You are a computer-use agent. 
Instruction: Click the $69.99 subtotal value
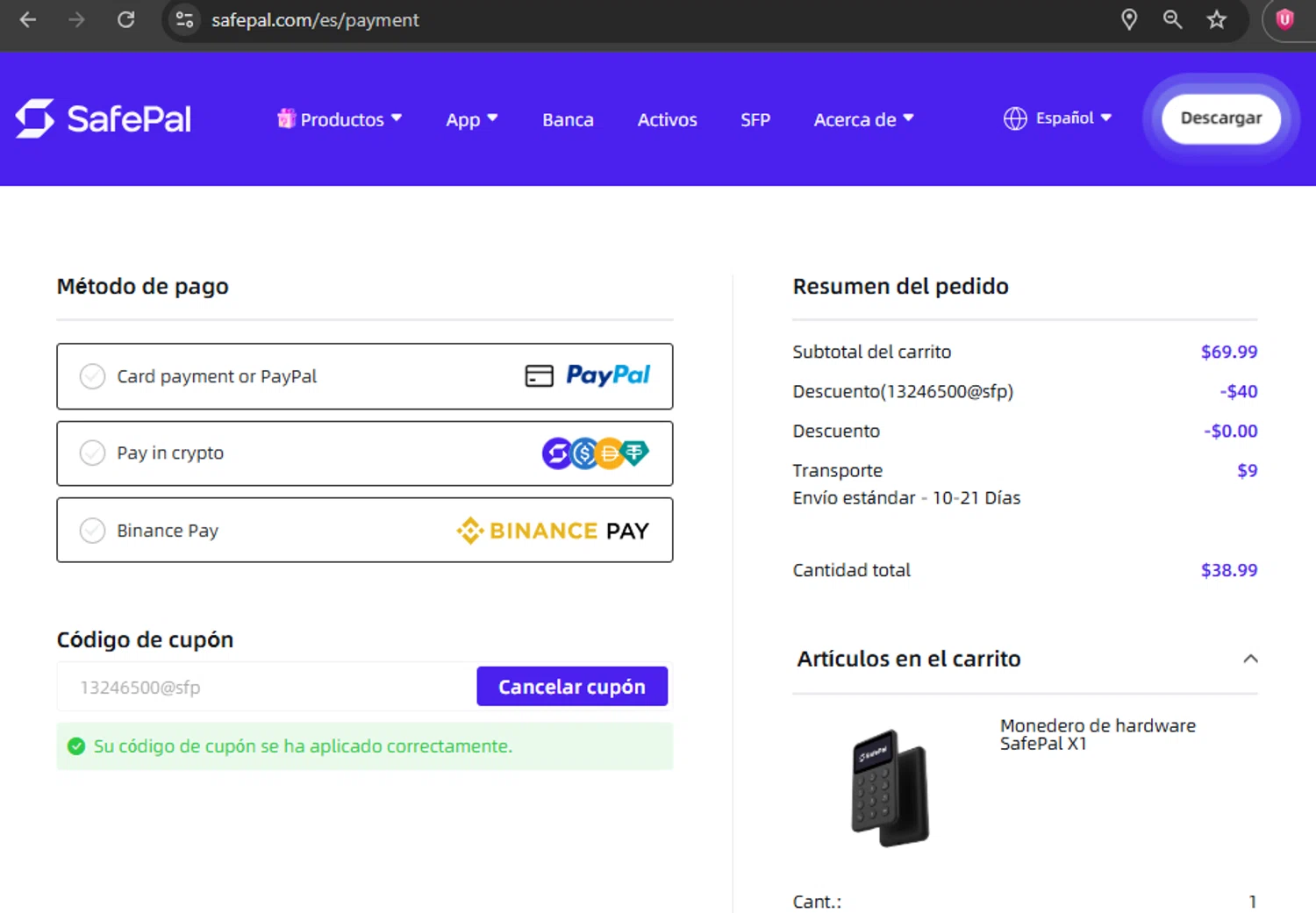pos(1228,352)
